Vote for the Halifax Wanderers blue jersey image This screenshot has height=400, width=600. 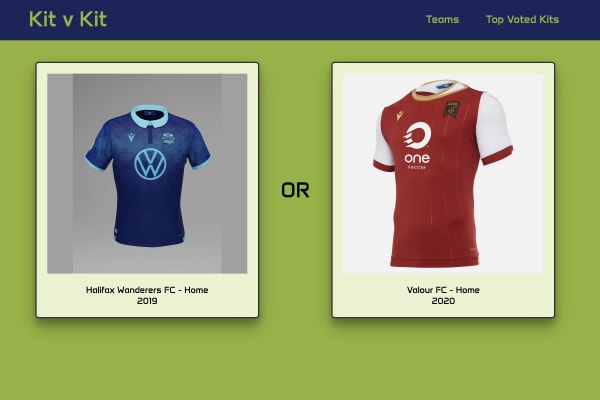(x=147, y=174)
